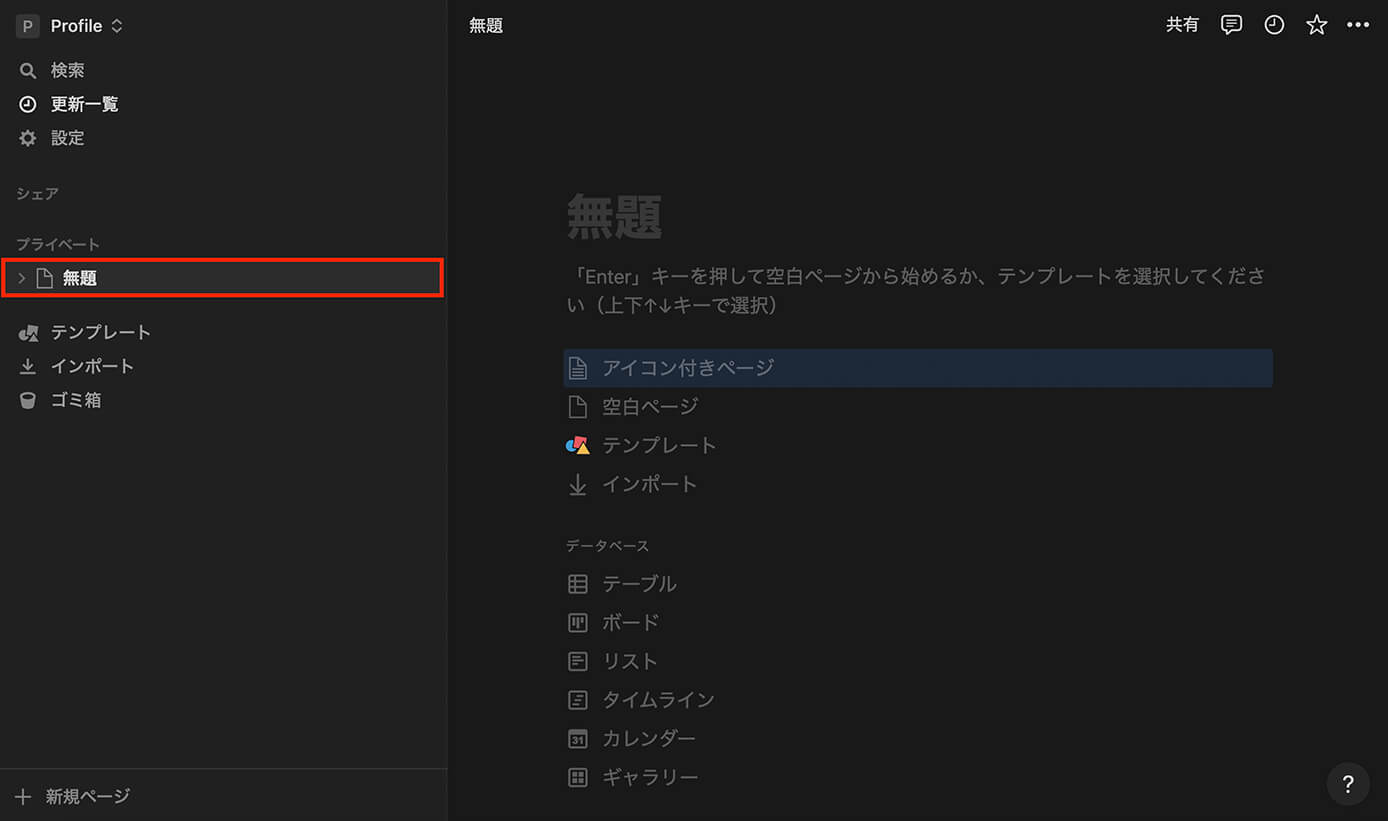
Task: Open page history clock icon in top bar
Action: click(1274, 25)
